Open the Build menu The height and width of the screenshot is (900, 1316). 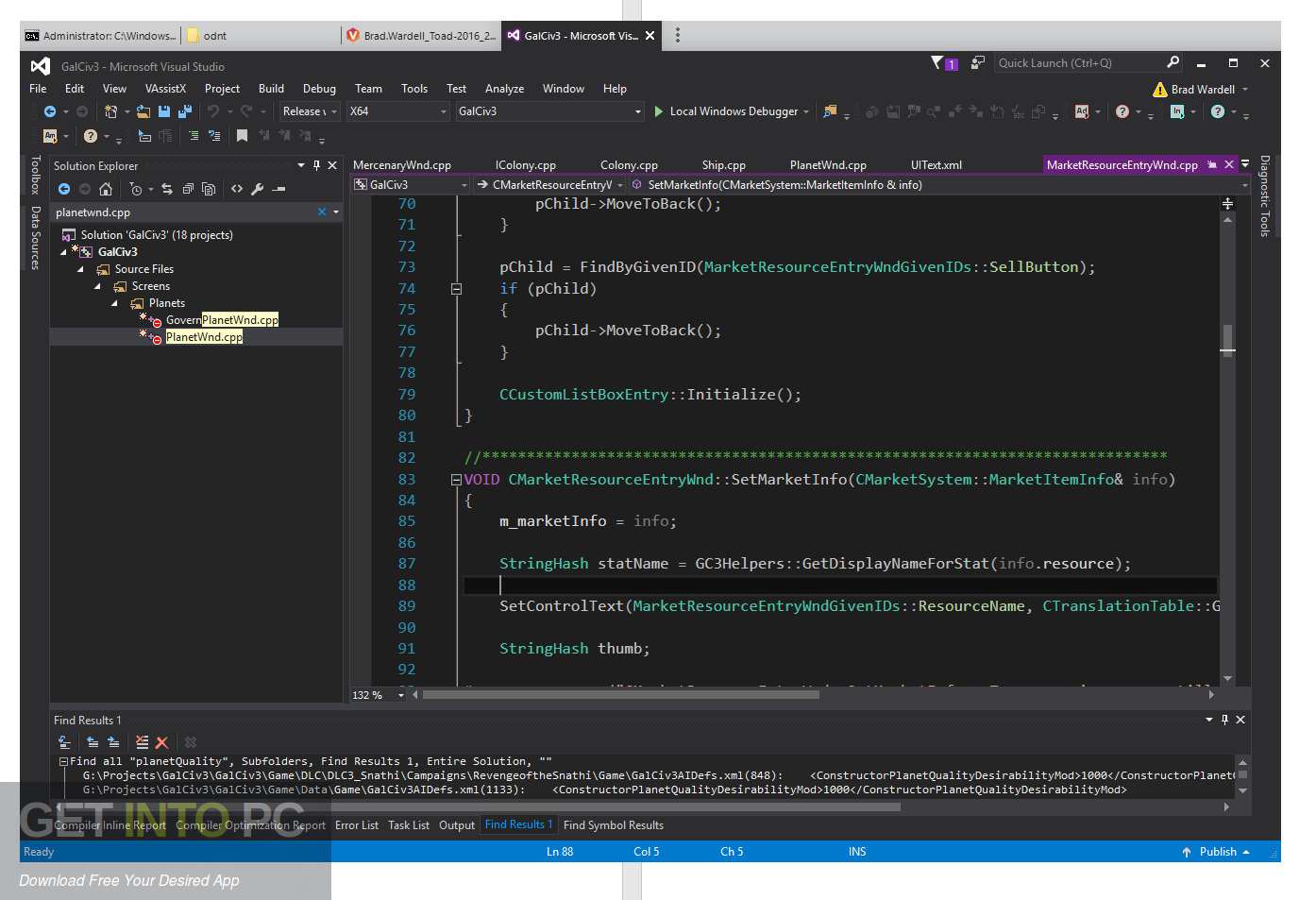pyautogui.click(x=271, y=89)
